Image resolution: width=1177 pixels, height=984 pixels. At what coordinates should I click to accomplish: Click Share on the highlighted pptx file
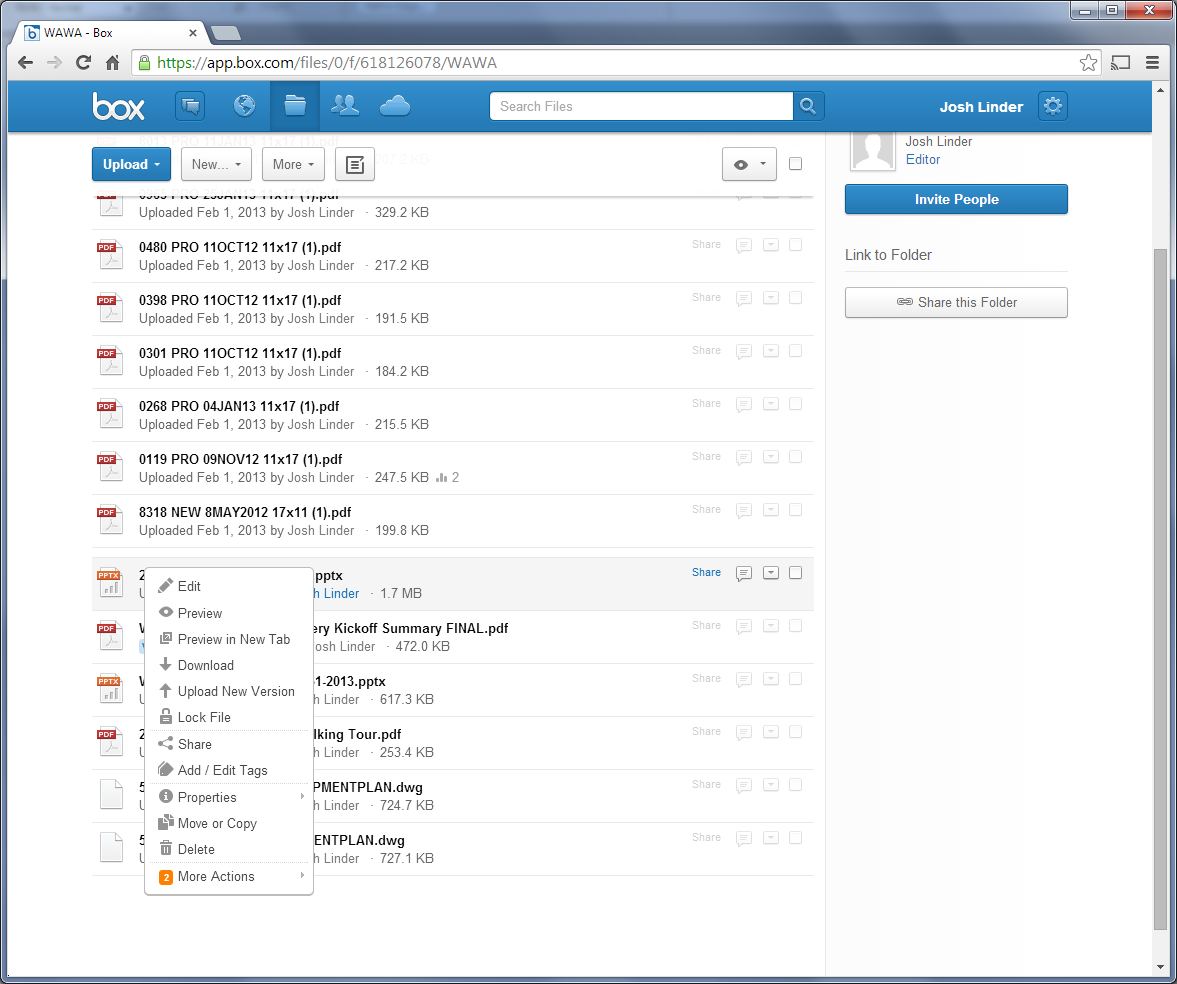(x=706, y=572)
